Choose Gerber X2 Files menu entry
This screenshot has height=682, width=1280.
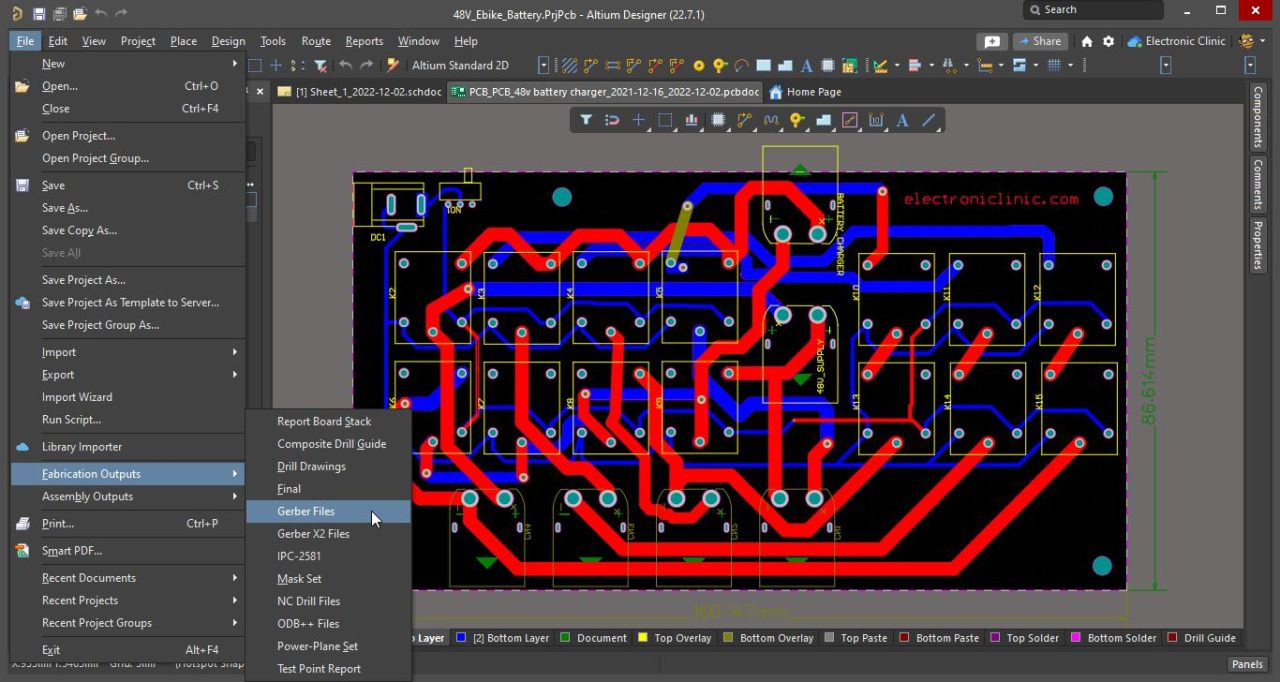click(328, 534)
